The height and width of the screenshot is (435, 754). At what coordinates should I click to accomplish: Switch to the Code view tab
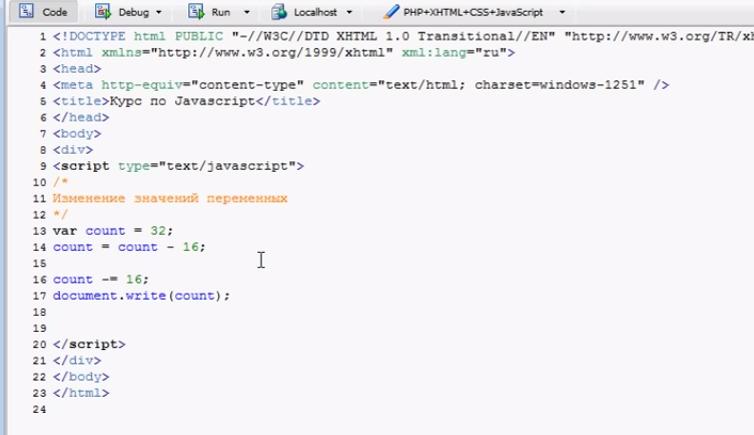(x=44, y=12)
